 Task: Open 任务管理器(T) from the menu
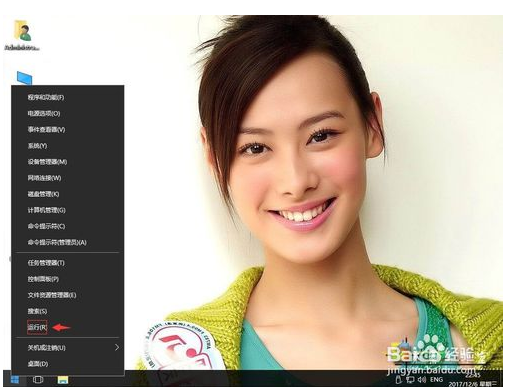68,263
